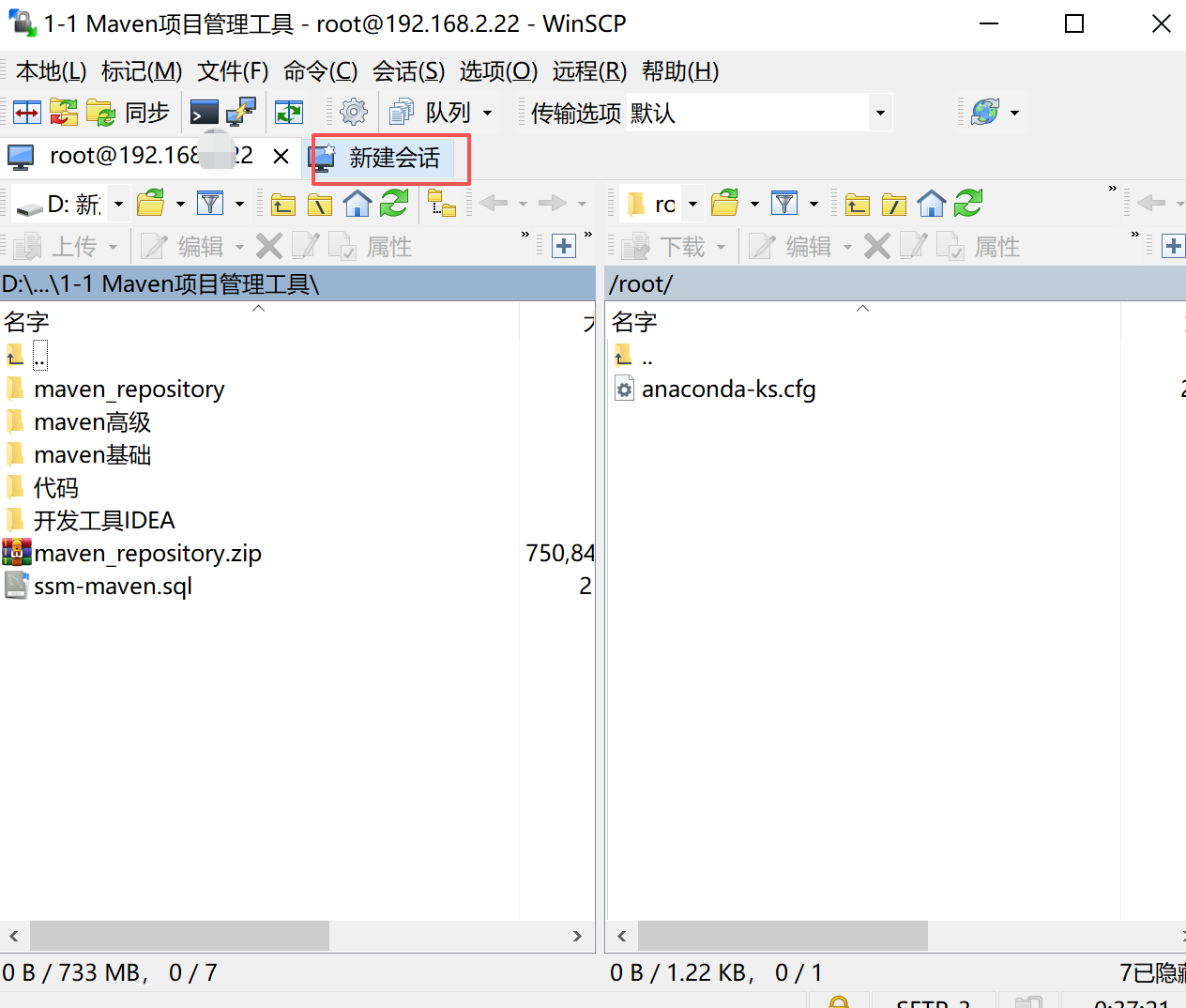Expand the 队列 queue dropdown arrow
The image size is (1186, 1008).
pos(487,113)
